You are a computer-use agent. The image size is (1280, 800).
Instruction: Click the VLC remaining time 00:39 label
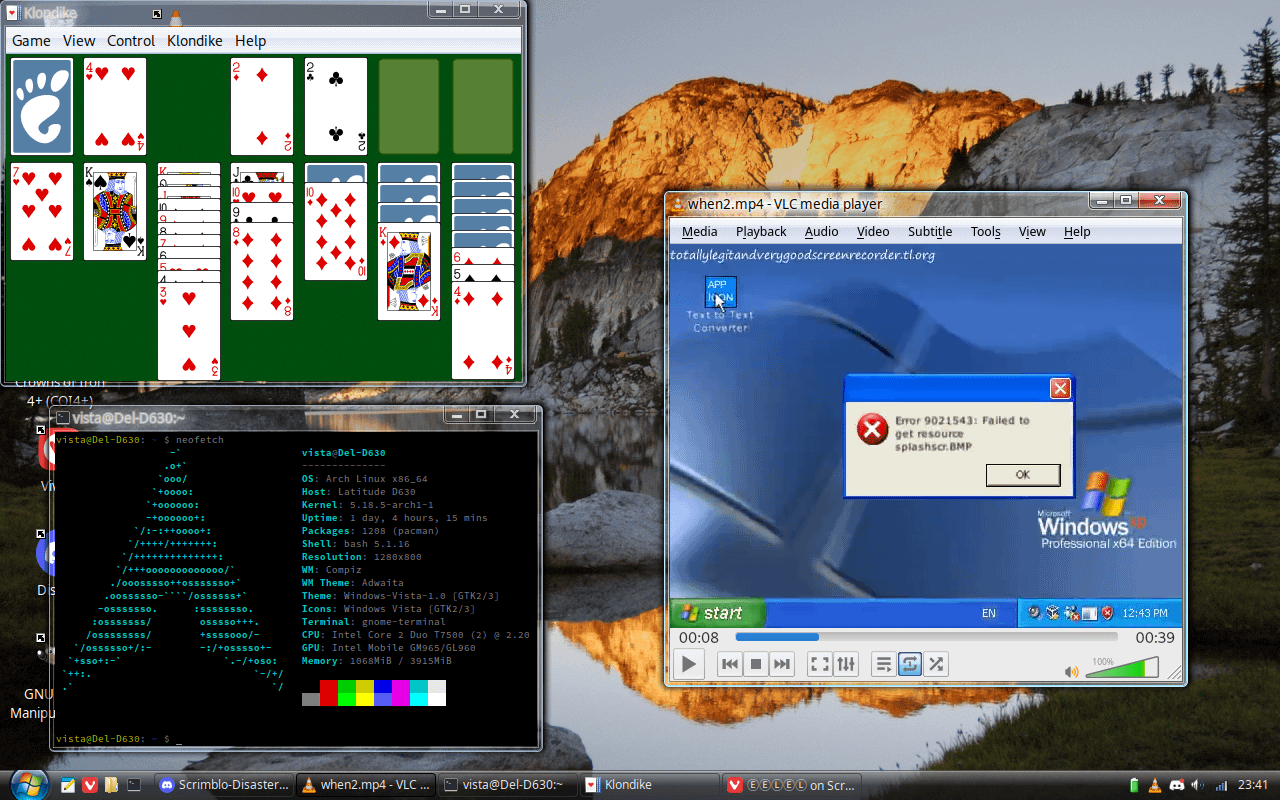coord(1155,638)
